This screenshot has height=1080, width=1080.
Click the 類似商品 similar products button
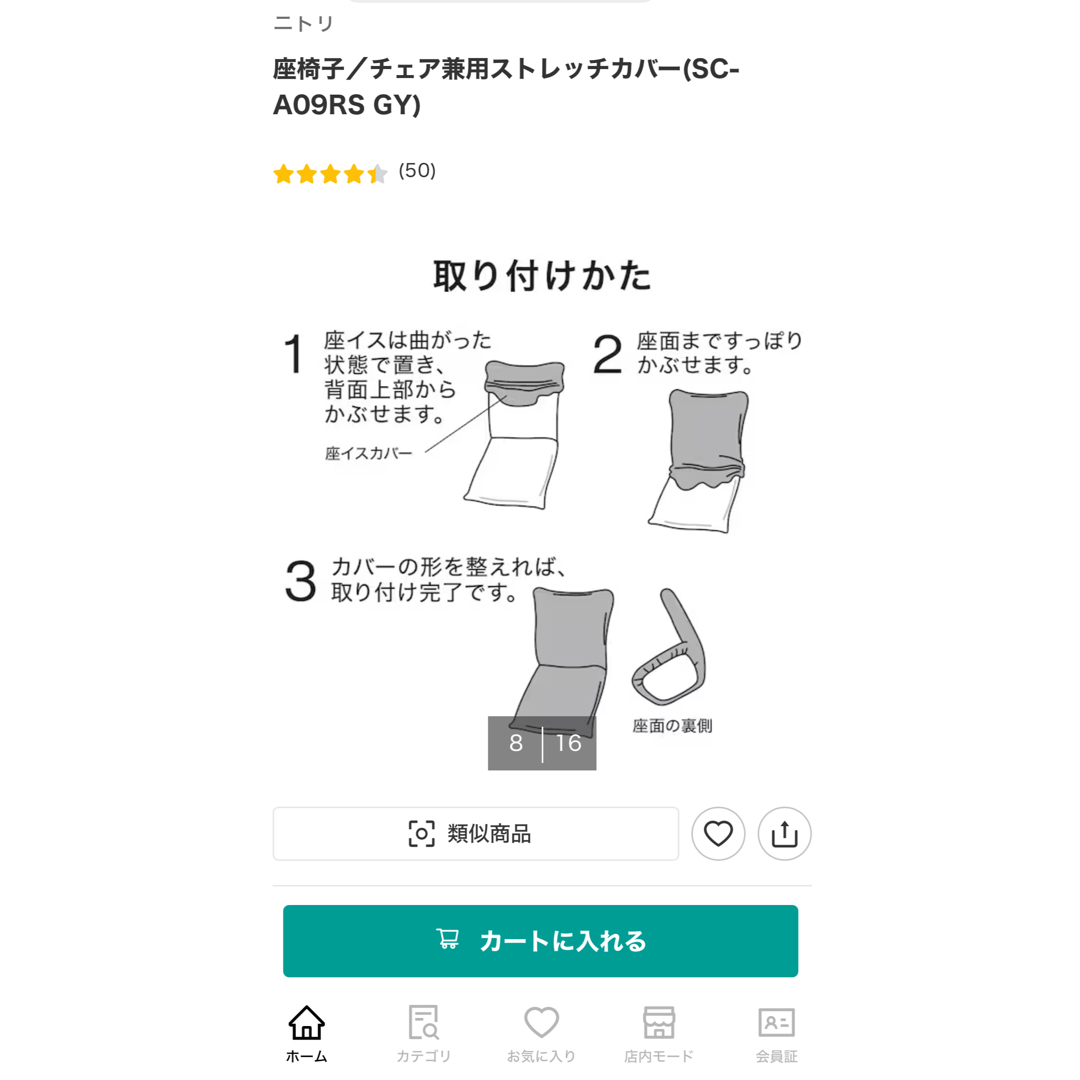pos(476,834)
